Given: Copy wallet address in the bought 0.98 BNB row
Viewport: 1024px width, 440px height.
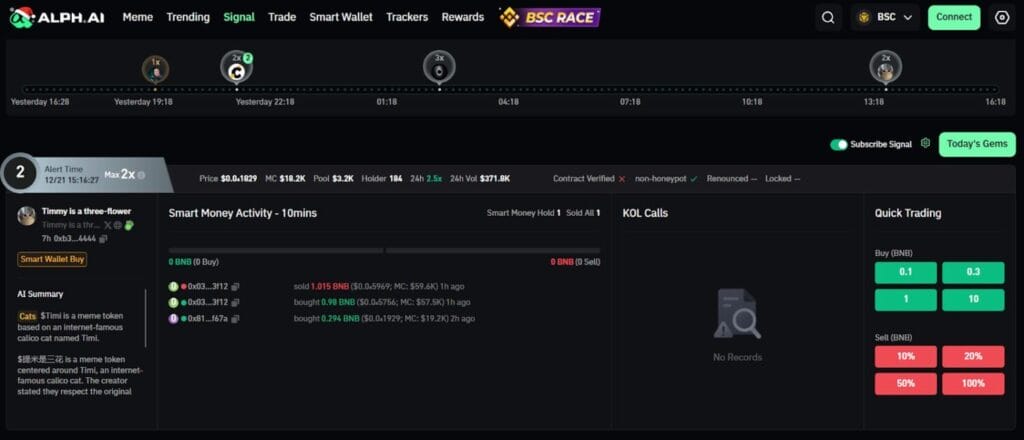Looking at the screenshot, I should [x=235, y=303].
